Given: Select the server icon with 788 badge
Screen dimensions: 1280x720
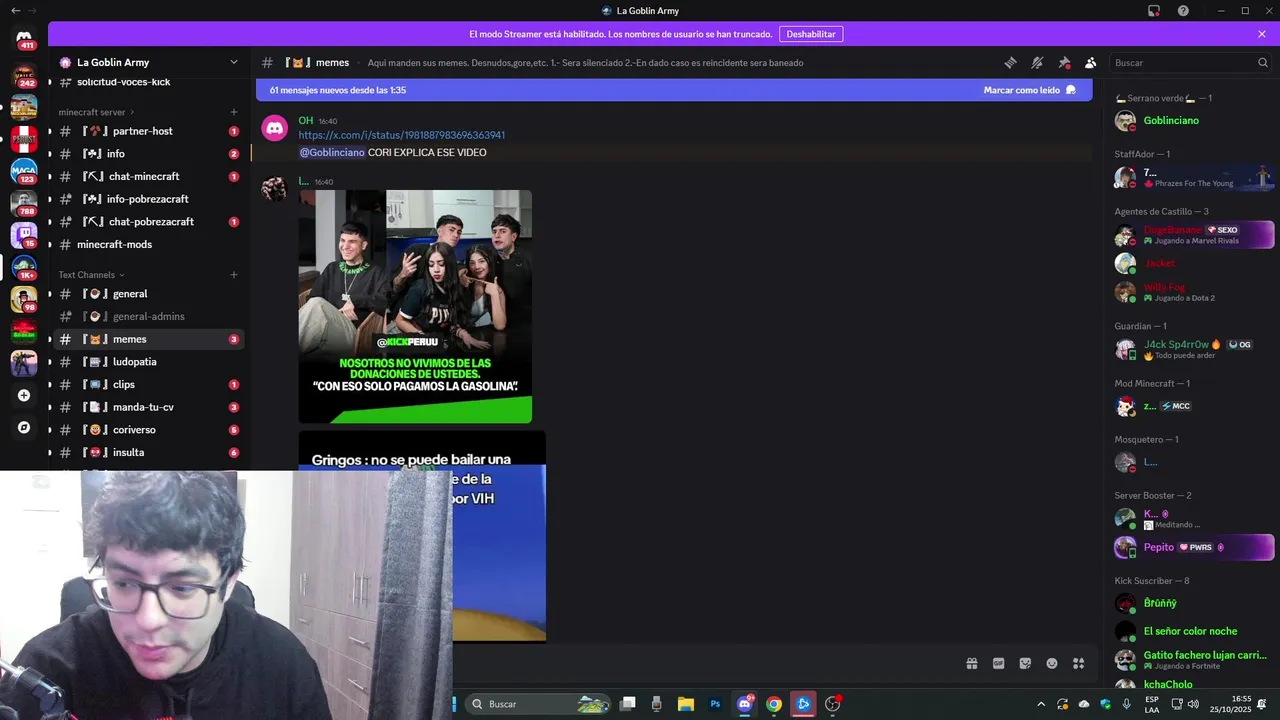Looking at the screenshot, I should pyautogui.click(x=24, y=203).
